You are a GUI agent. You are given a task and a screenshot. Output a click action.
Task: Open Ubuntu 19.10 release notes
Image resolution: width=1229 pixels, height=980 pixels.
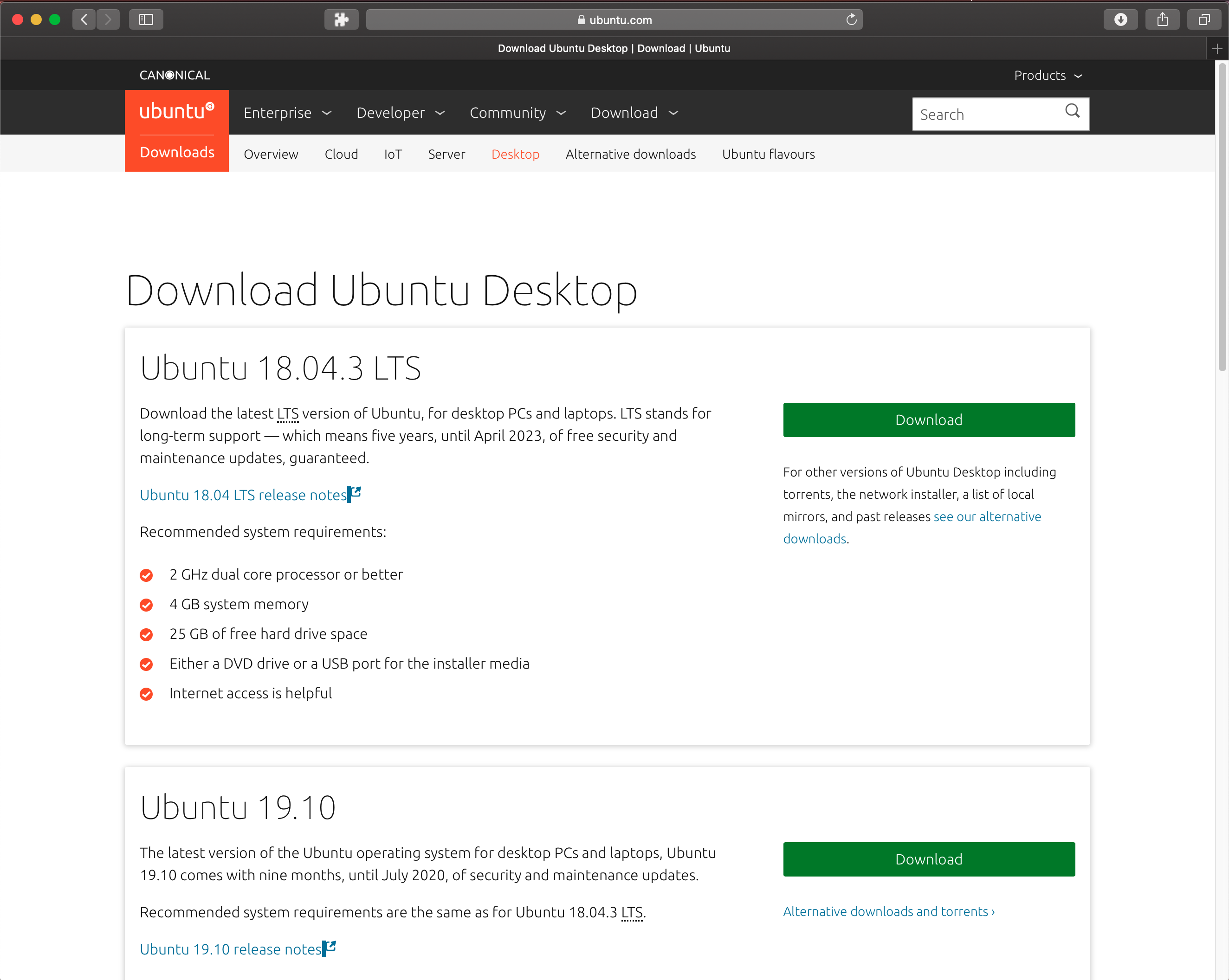click(230, 949)
